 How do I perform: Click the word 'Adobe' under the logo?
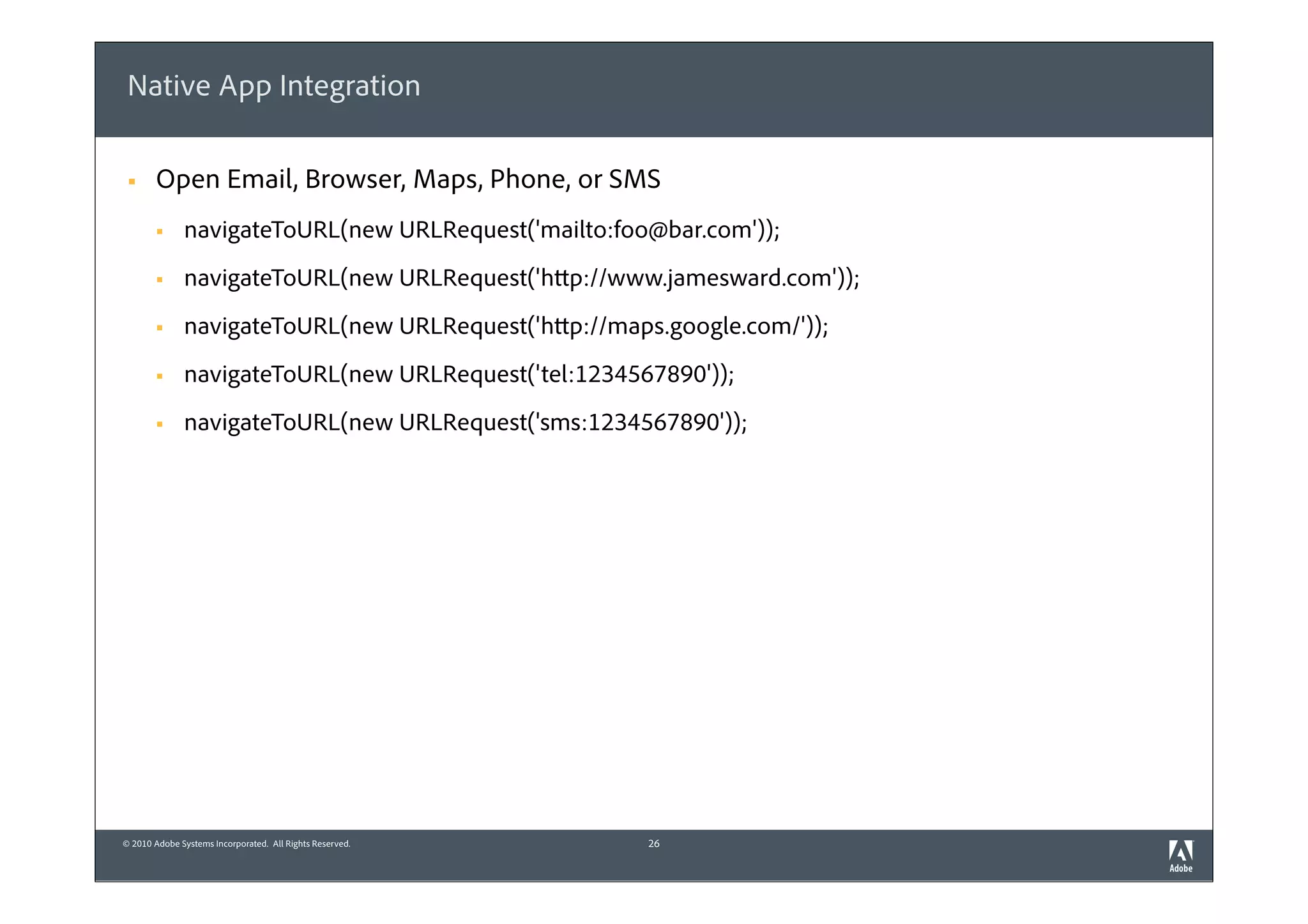(1180, 868)
